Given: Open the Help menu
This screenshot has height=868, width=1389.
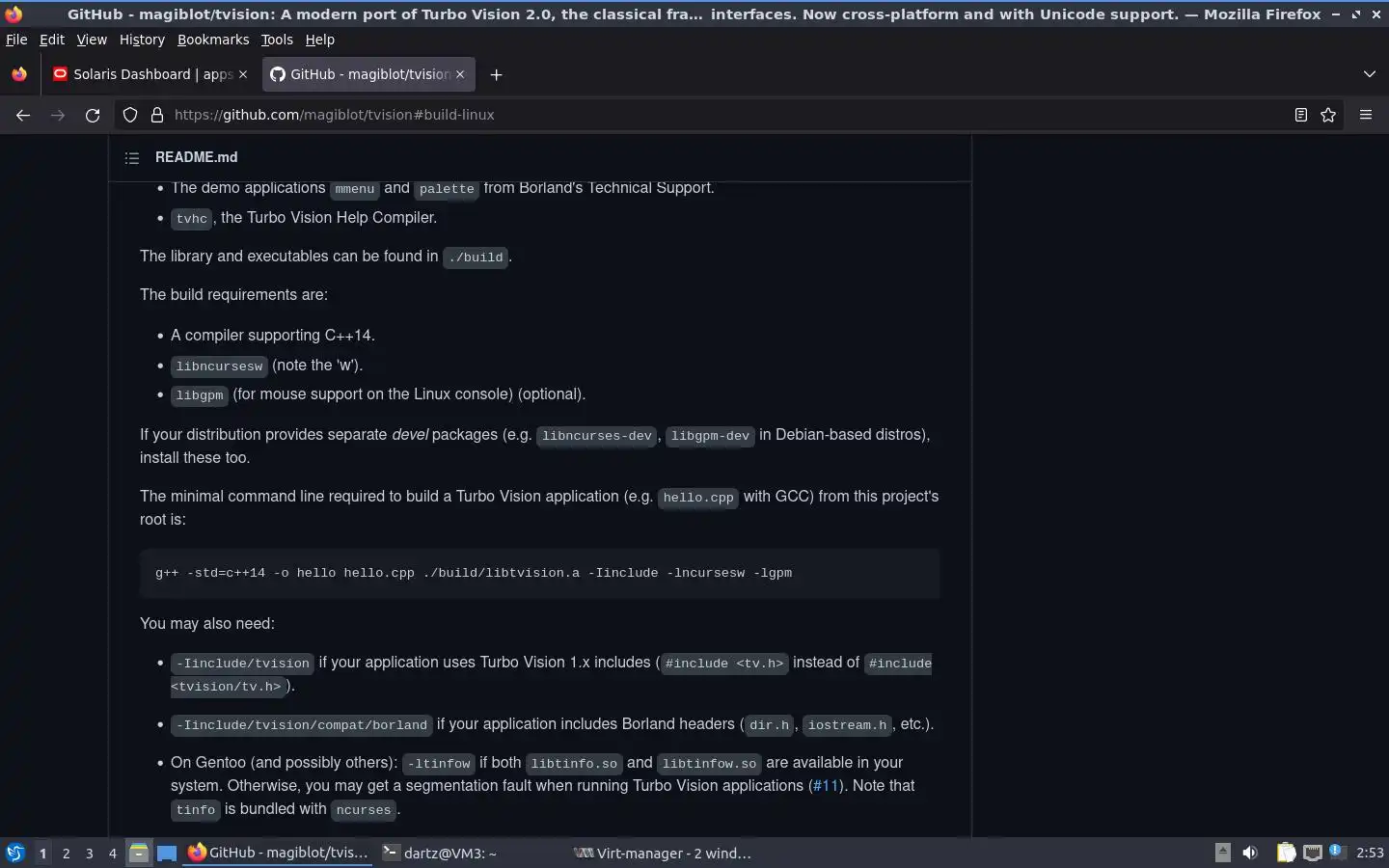Looking at the screenshot, I should coord(319,40).
